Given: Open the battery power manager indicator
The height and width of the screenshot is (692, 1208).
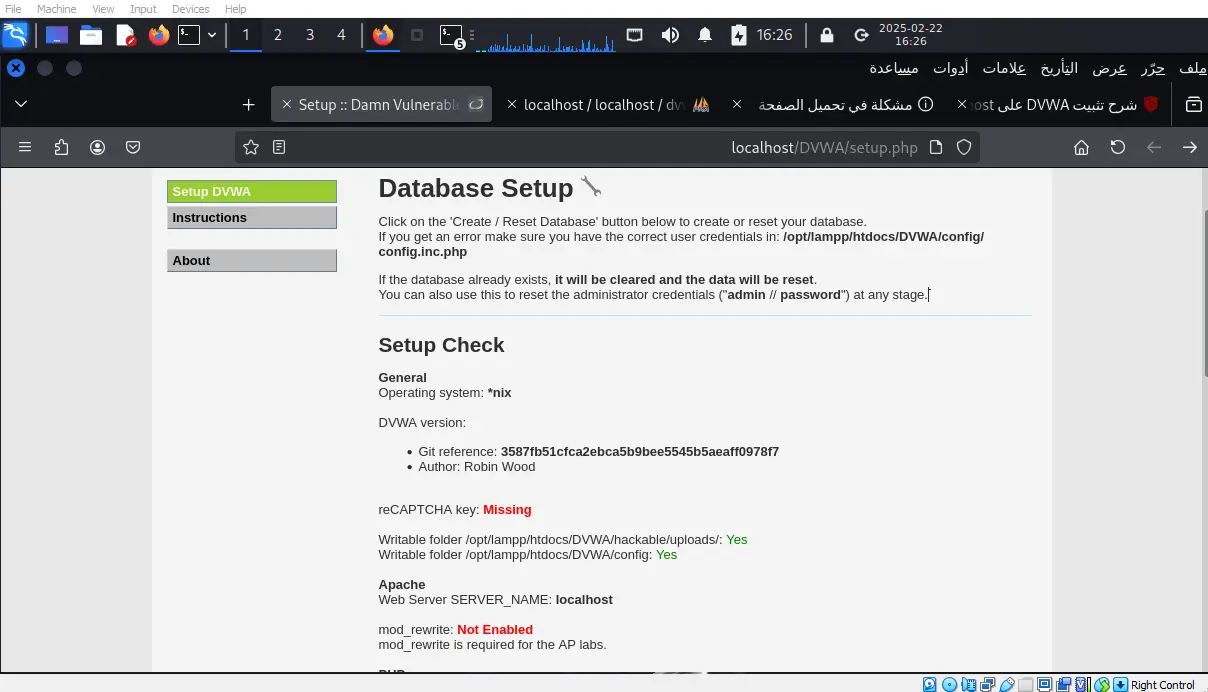Looking at the screenshot, I should [x=738, y=35].
